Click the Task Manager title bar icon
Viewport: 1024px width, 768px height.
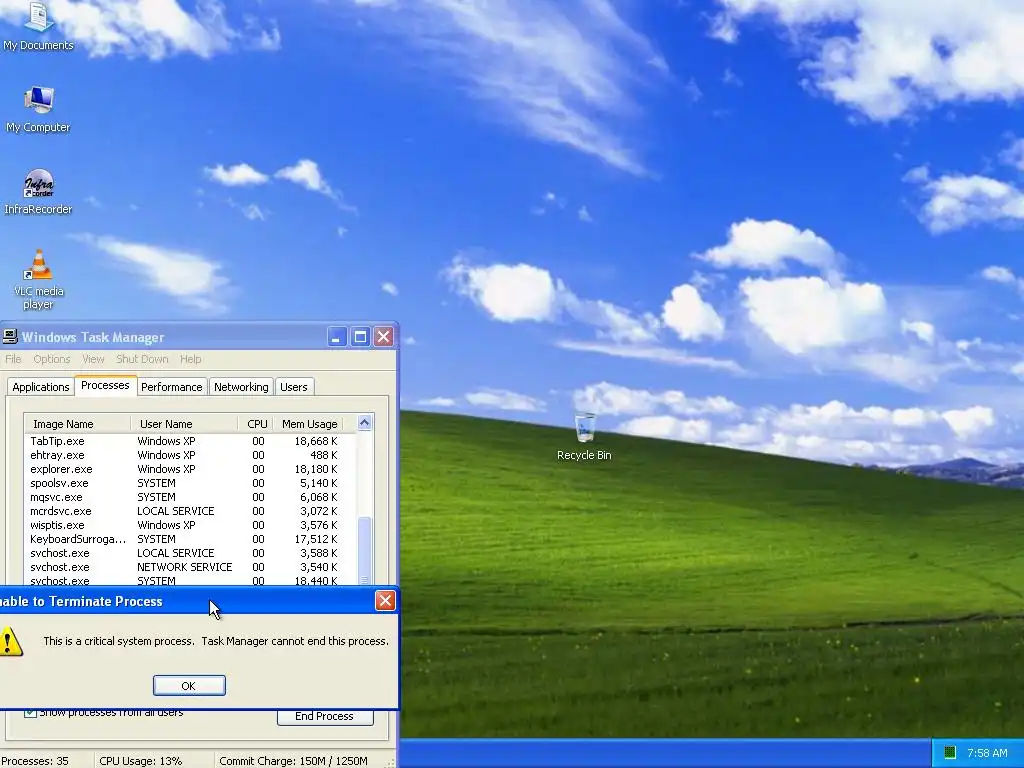(10, 337)
